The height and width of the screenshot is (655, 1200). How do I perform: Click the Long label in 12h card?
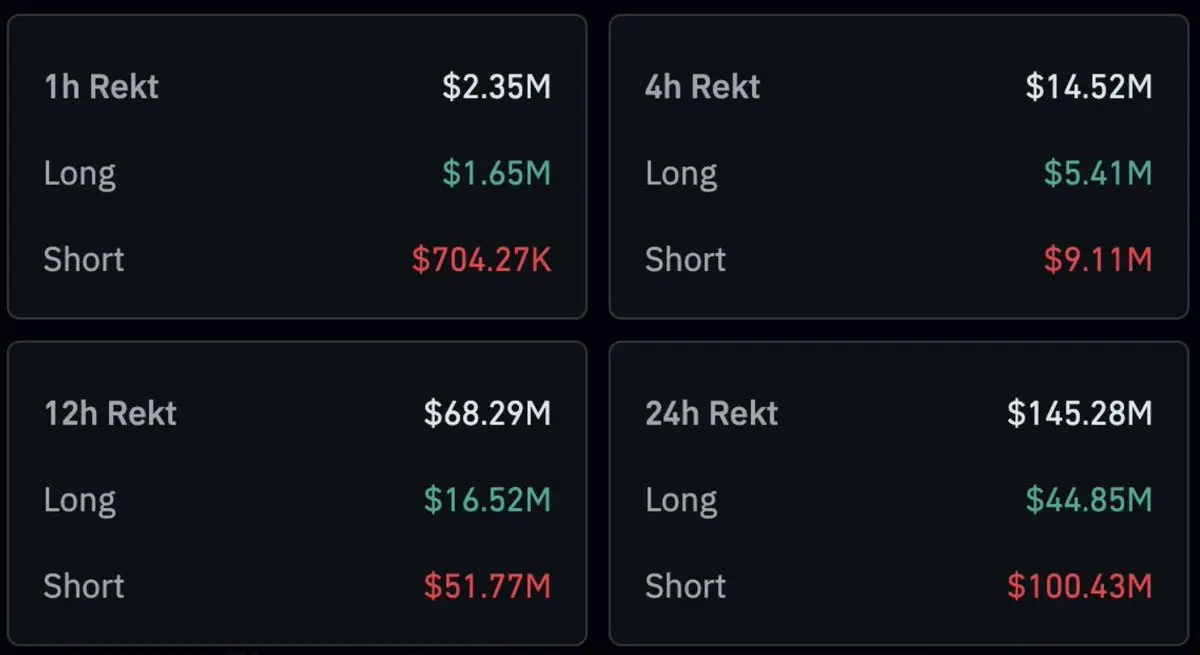click(x=80, y=499)
